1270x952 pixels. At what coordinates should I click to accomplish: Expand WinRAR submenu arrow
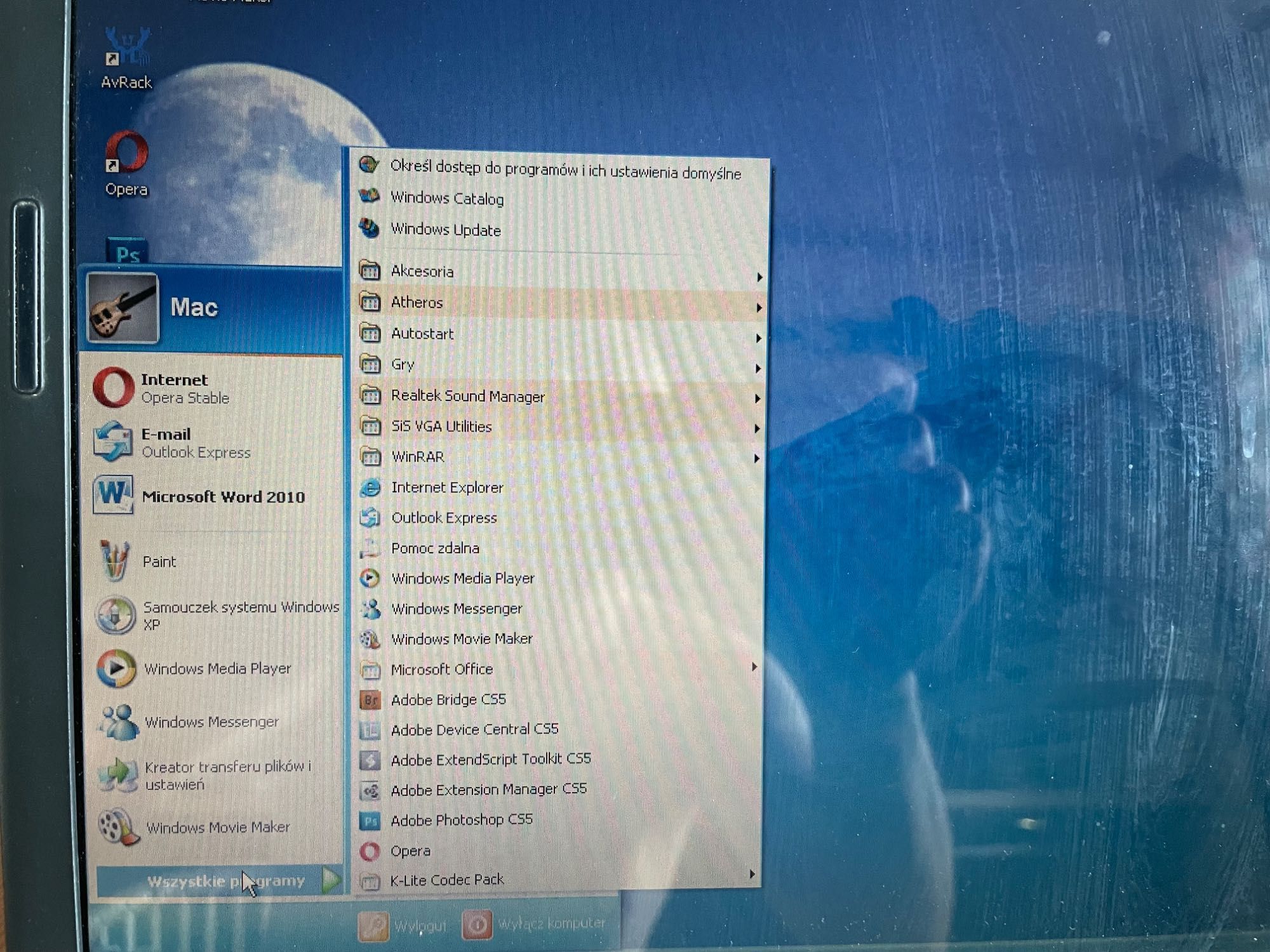tap(756, 458)
